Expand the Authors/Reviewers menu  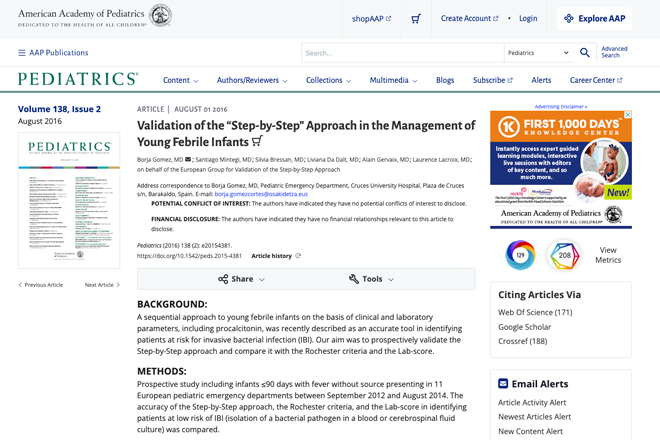(252, 80)
